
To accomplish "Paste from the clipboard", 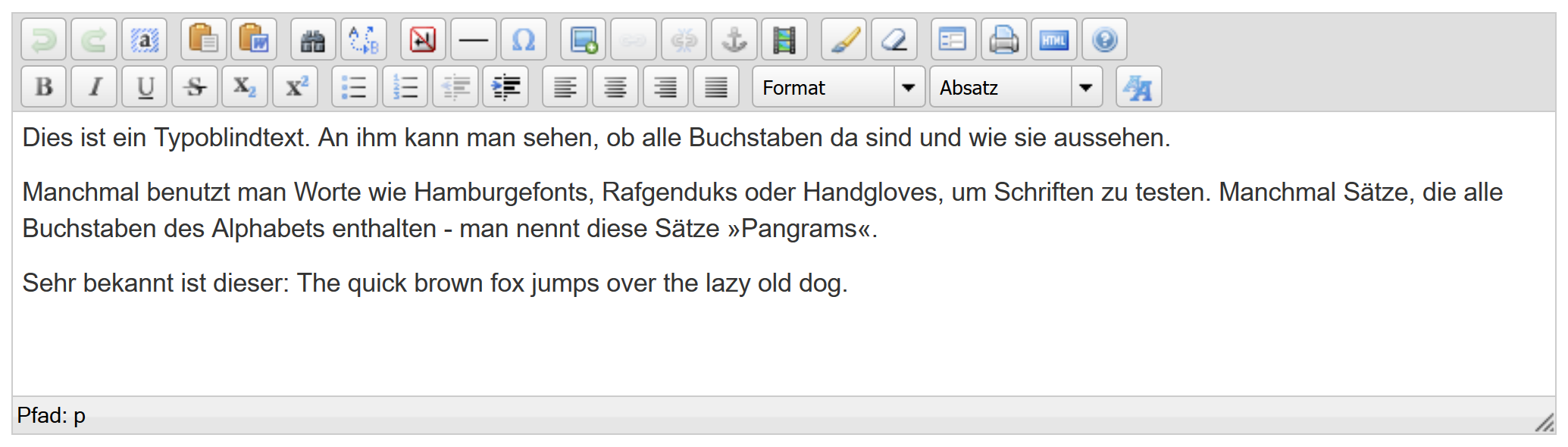I will pyautogui.click(x=204, y=39).
